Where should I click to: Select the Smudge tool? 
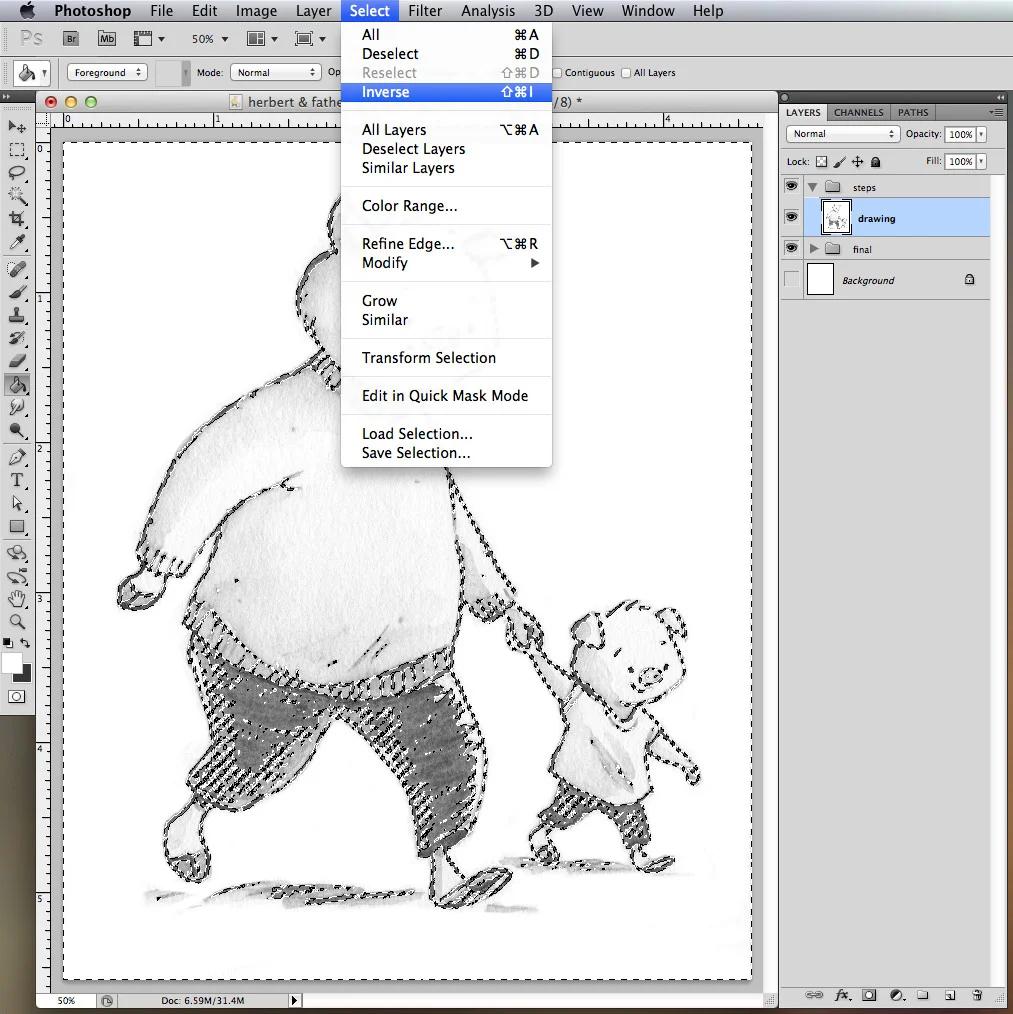click(x=17, y=407)
